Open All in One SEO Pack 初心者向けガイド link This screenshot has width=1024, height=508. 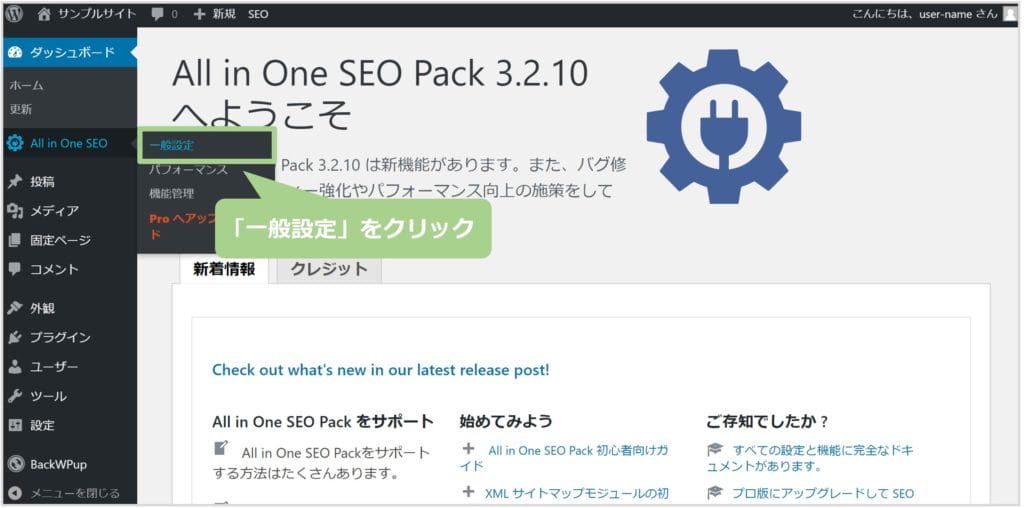564,458
